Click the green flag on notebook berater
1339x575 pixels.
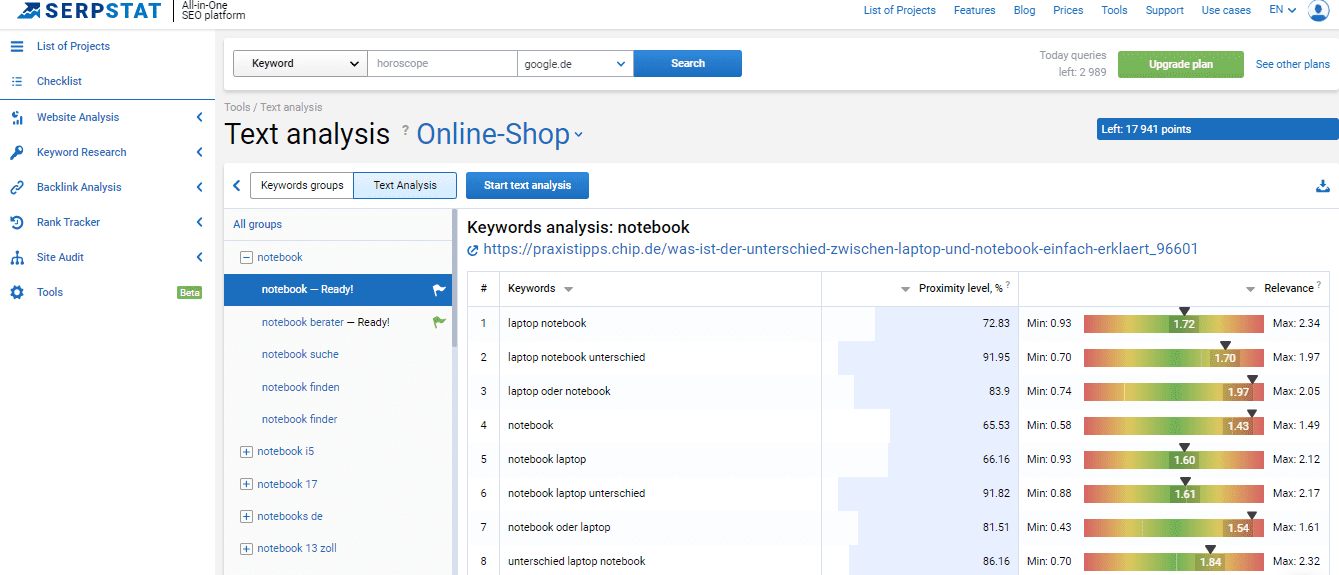coord(439,322)
